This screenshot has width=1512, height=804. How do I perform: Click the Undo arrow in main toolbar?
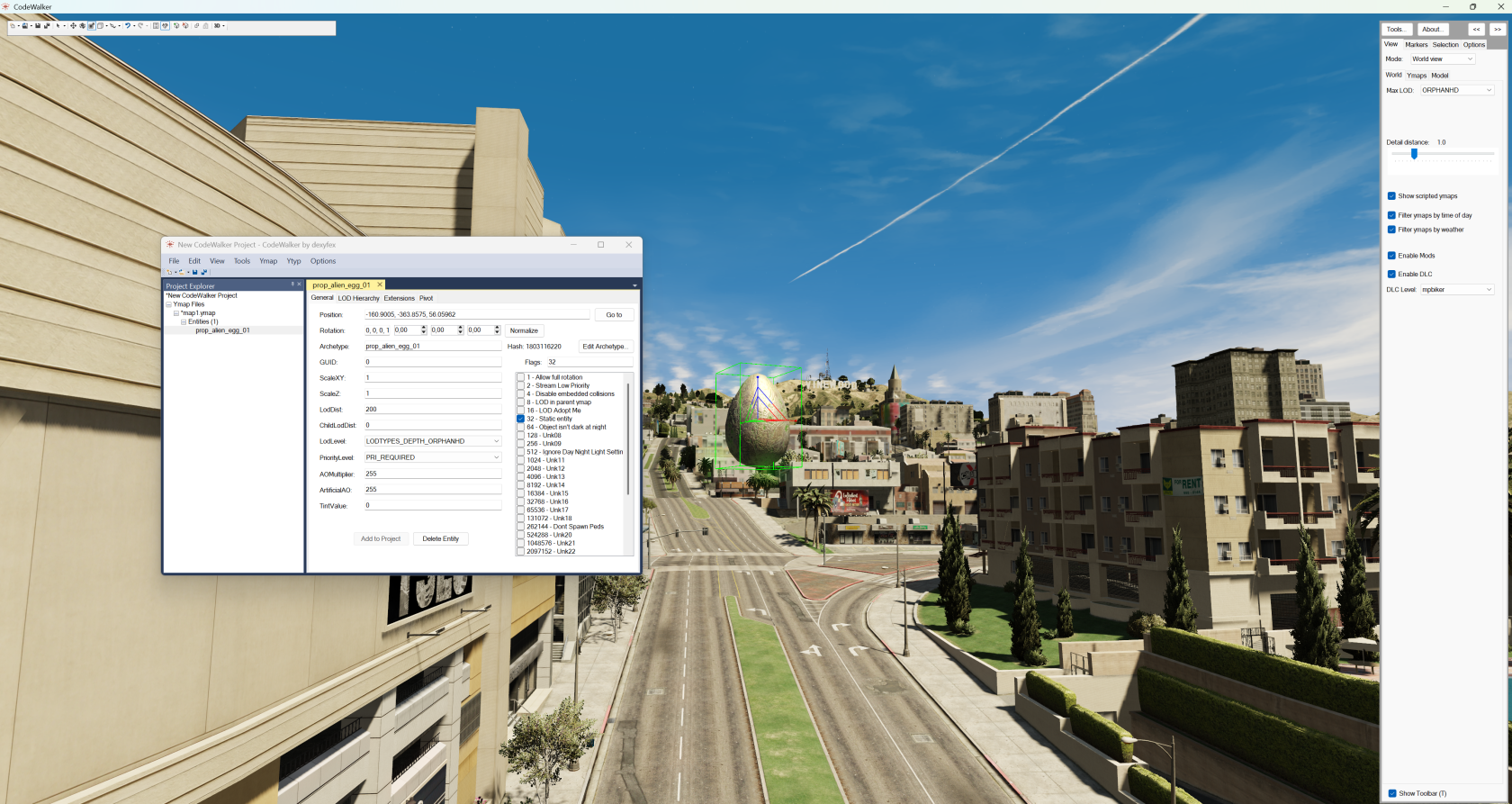coord(127,26)
